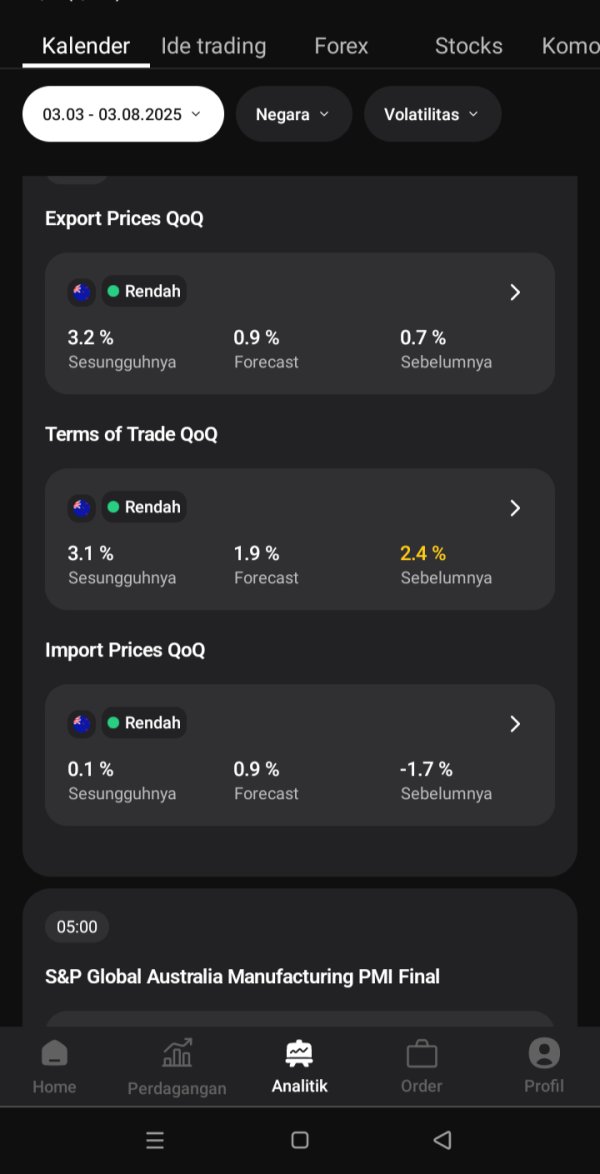The image size is (600, 1174).
Task: Tap the Analitik icon
Action: [299, 1053]
